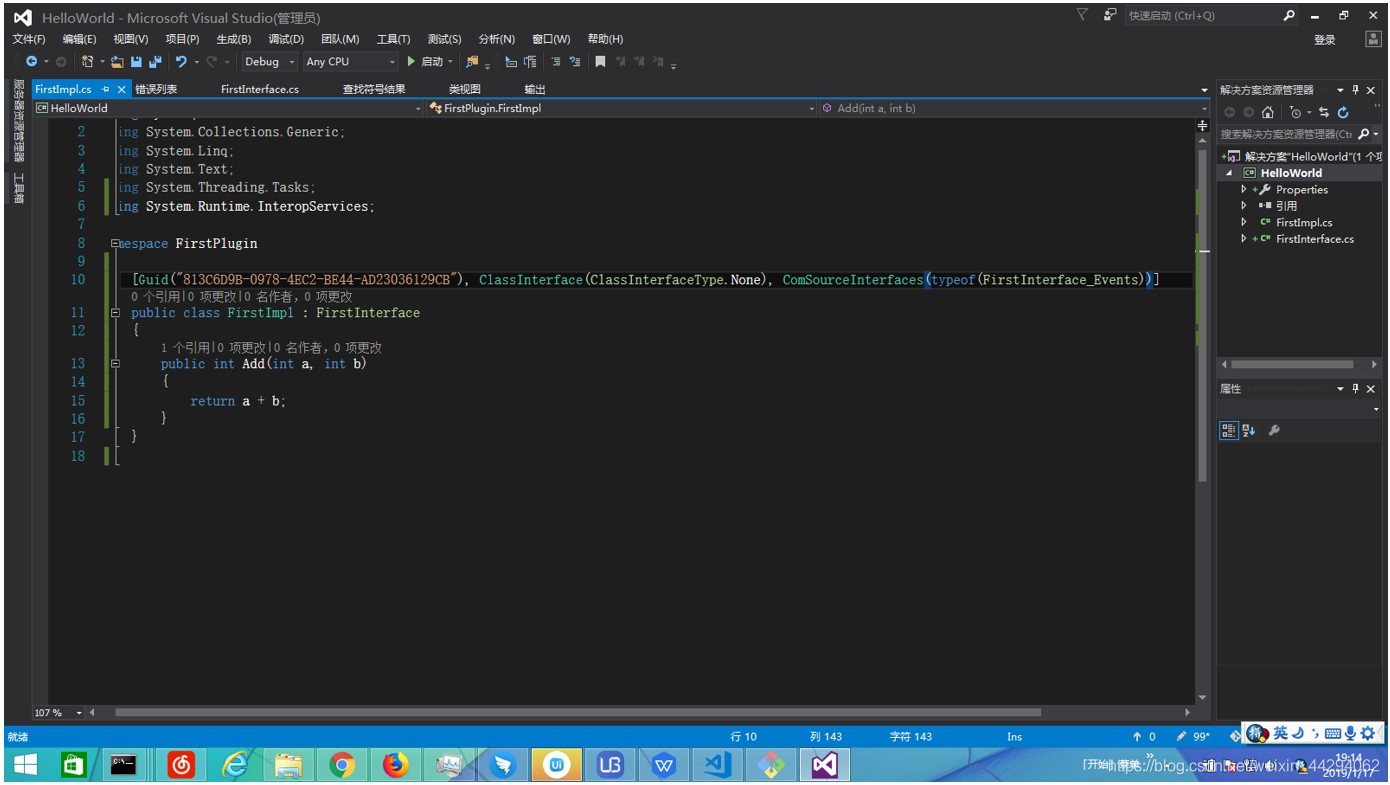
Task: Click the 启动 start button label
Action: coord(432,62)
